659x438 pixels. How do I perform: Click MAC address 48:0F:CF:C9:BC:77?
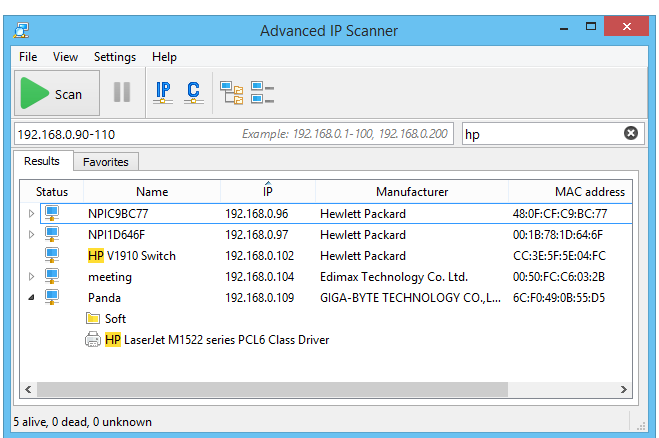560,214
